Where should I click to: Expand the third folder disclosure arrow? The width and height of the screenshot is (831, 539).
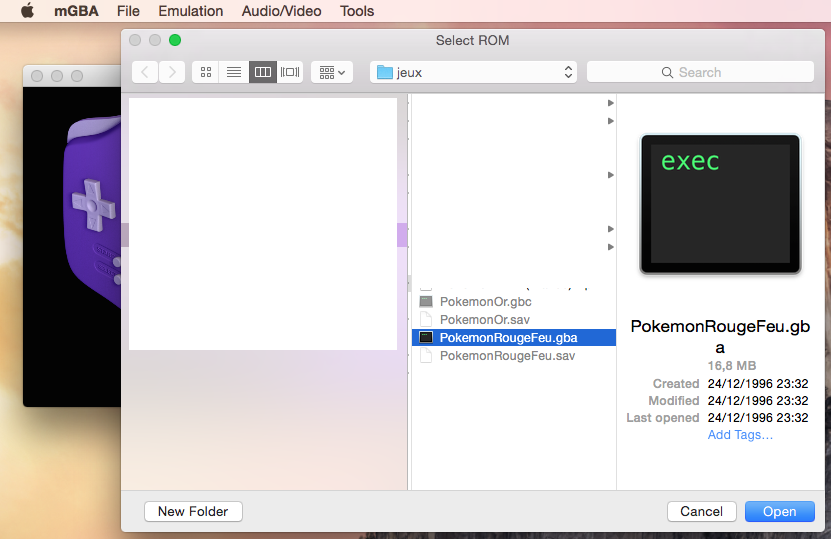point(611,175)
